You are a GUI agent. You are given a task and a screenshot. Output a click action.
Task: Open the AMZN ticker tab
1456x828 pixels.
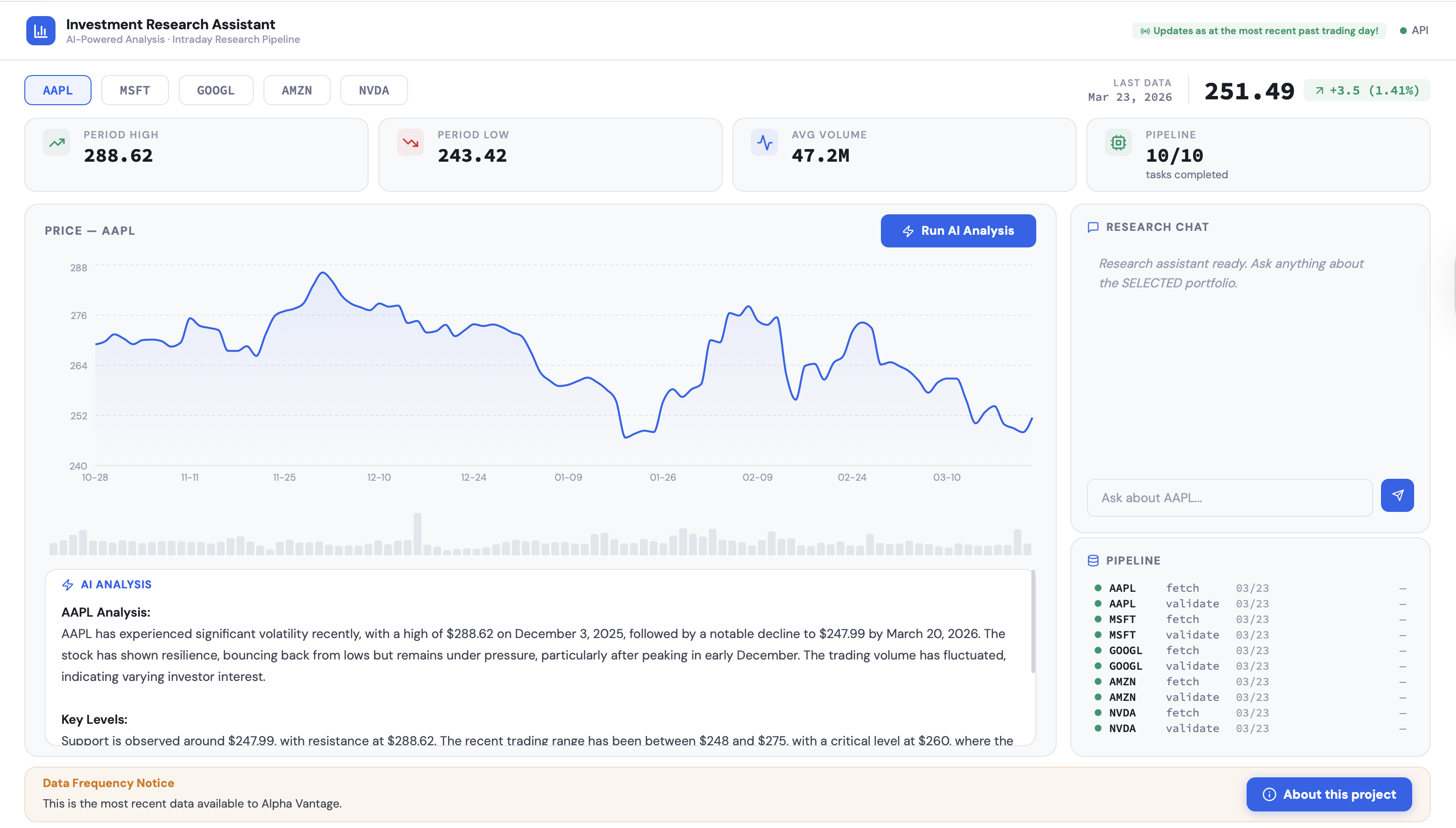point(296,91)
